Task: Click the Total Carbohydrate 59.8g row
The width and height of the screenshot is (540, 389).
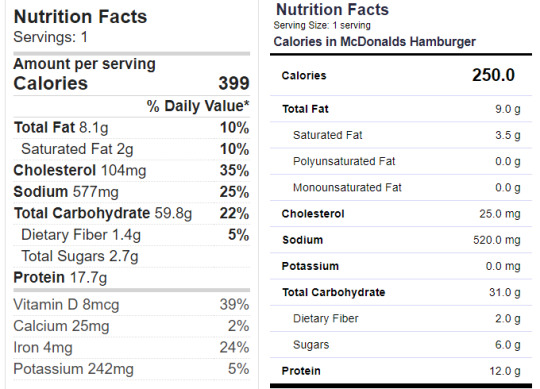Action: coord(132,213)
